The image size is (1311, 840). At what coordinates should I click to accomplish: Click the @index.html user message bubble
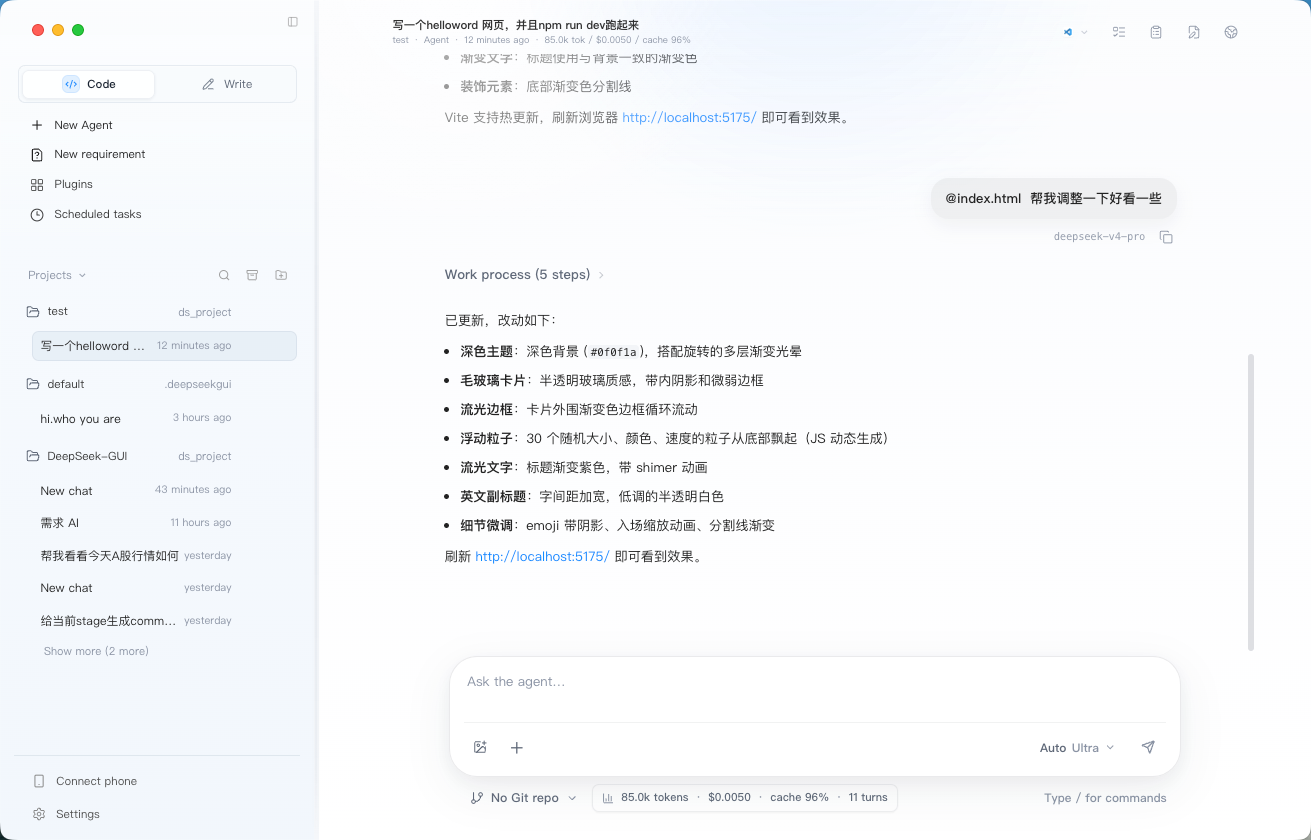point(1054,198)
